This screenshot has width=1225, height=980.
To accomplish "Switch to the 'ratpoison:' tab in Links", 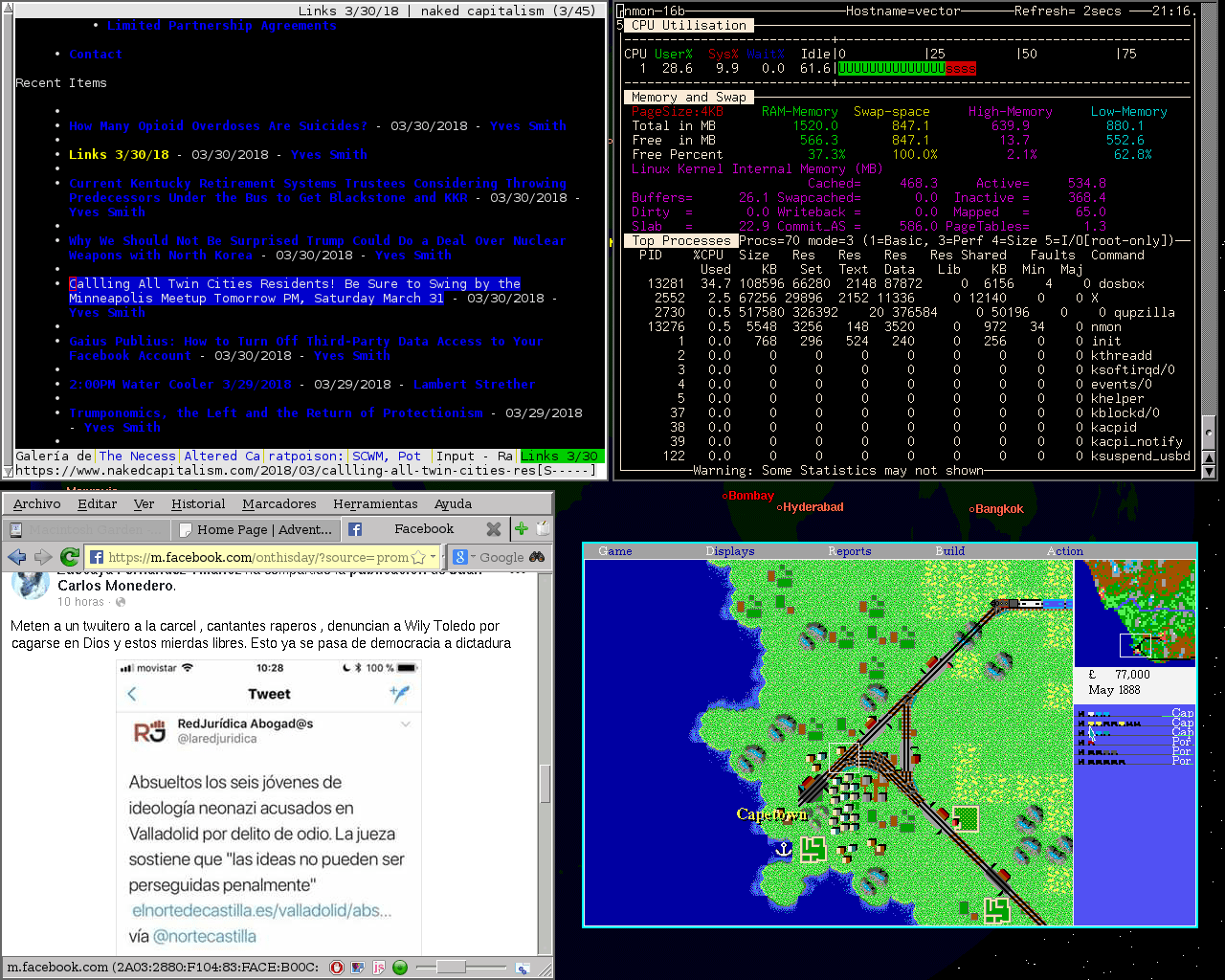I will click(306, 457).
